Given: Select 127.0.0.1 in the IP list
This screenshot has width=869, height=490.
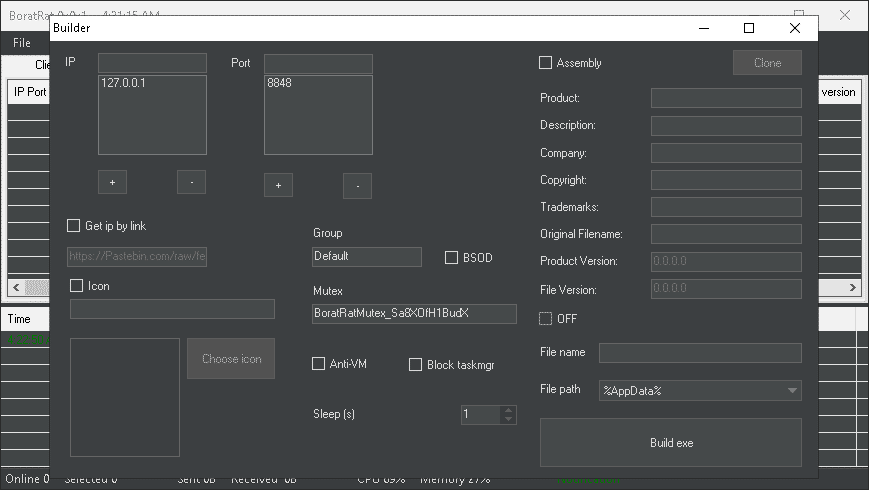Looking at the screenshot, I should (x=124, y=84).
